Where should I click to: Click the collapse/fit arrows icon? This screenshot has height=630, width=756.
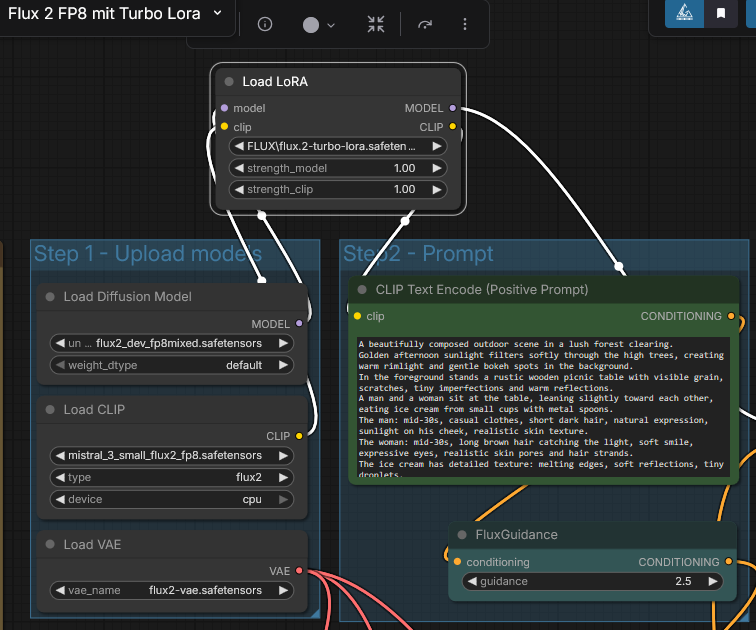point(376,24)
